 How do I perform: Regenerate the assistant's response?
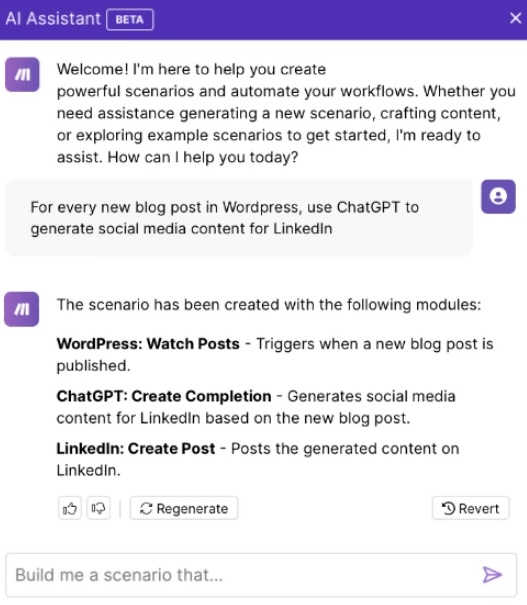[x=184, y=508]
